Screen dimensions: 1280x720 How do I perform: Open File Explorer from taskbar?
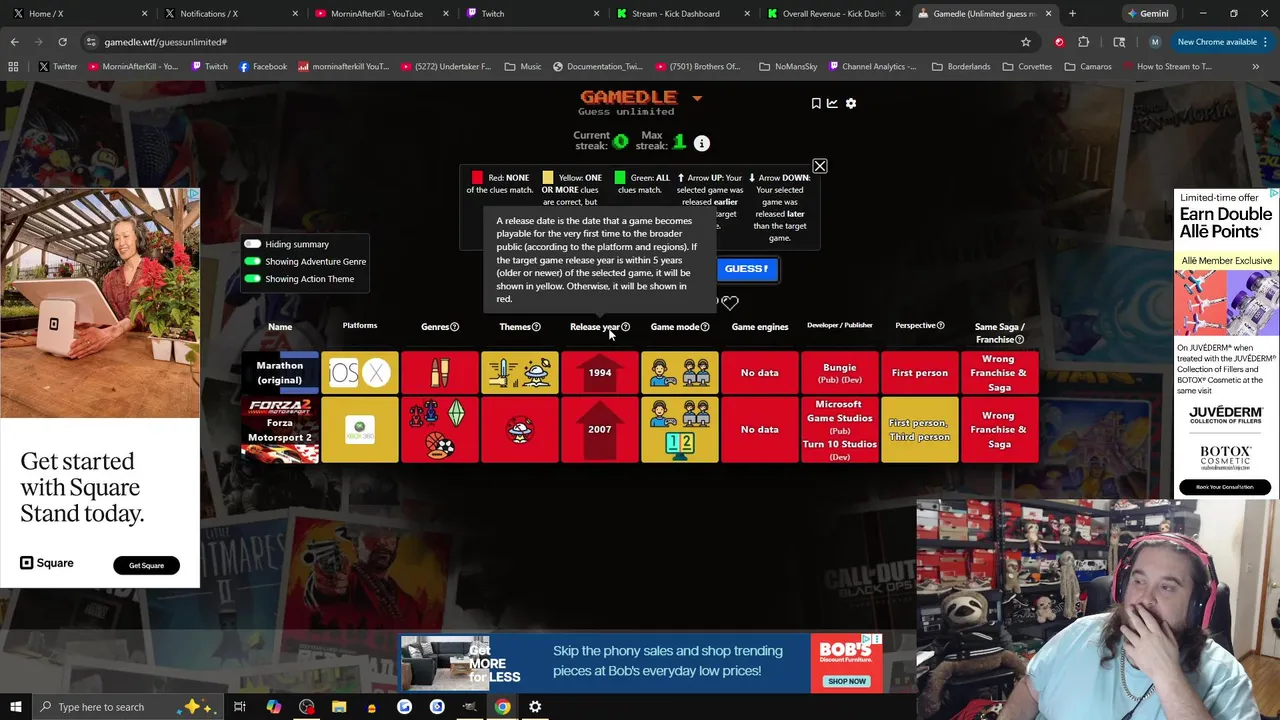(x=339, y=707)
